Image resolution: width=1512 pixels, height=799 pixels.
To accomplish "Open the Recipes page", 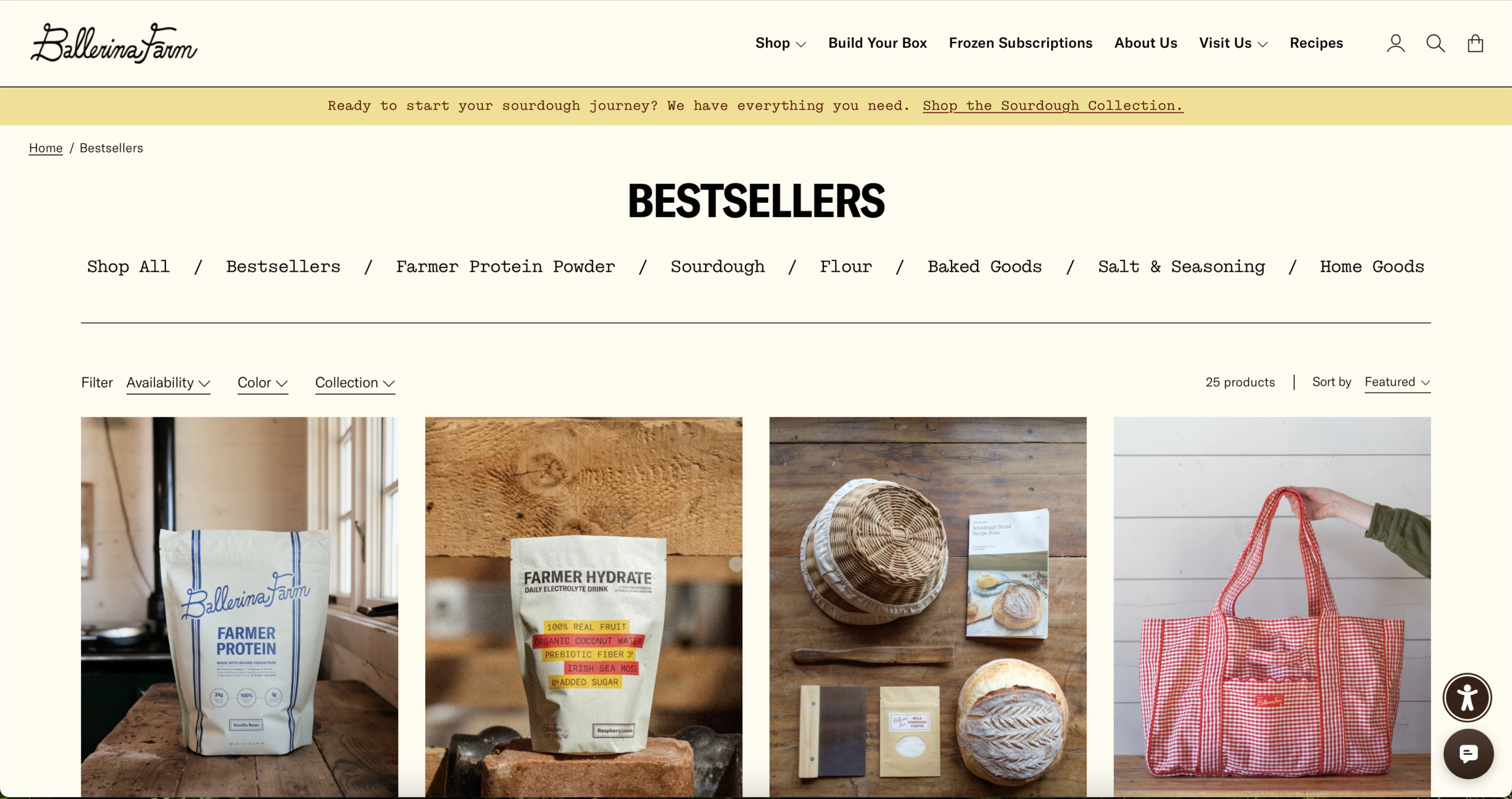I will click(1317, 43).
